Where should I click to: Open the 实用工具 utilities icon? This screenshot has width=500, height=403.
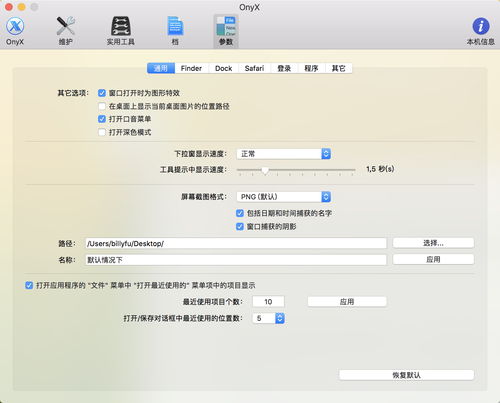pos(120,31)
